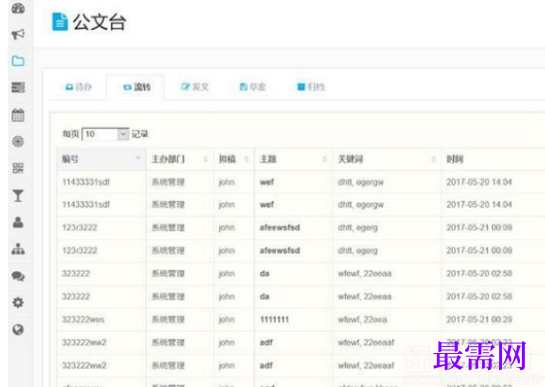Click john in the 323222wes row

point(227,320)
